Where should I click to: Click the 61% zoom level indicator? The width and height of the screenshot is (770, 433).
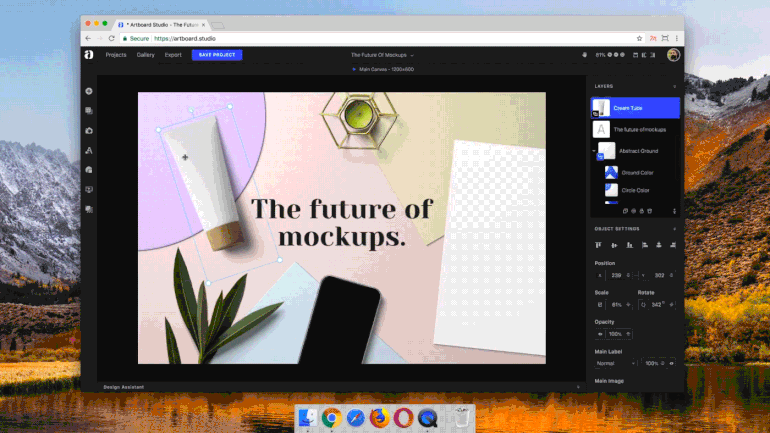tap(601, 55)
